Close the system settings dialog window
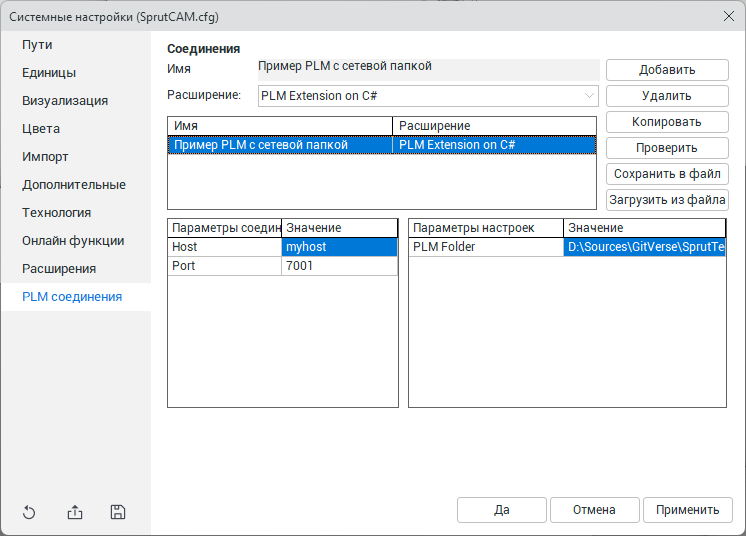Viewport: 746px width, 536px height. pyautogui.click(x=727, y=15)
